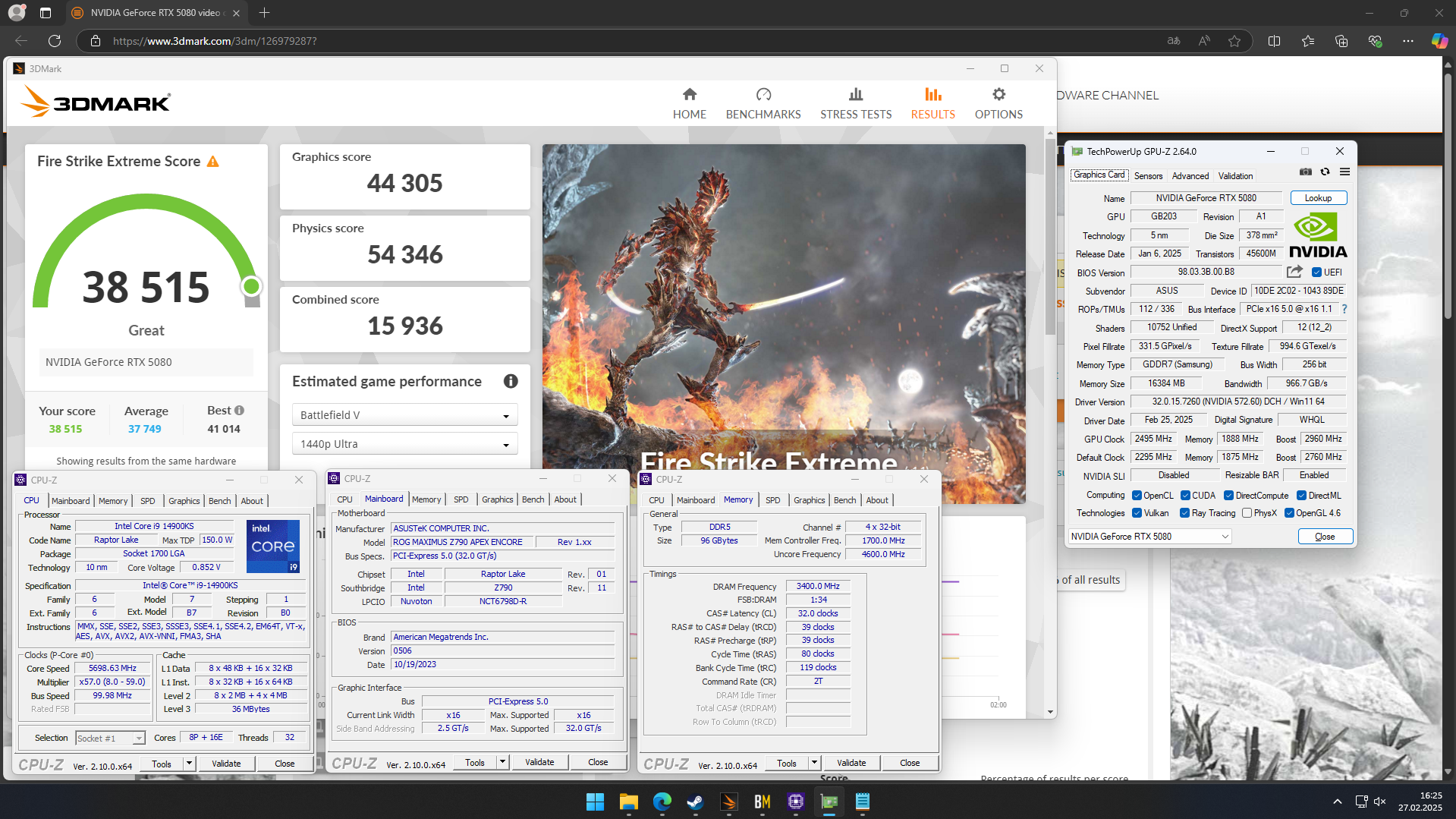Take a GPU-Z screenshot with the camera icon
The image size is (1456, 819).
click(x=1305, y=172)
